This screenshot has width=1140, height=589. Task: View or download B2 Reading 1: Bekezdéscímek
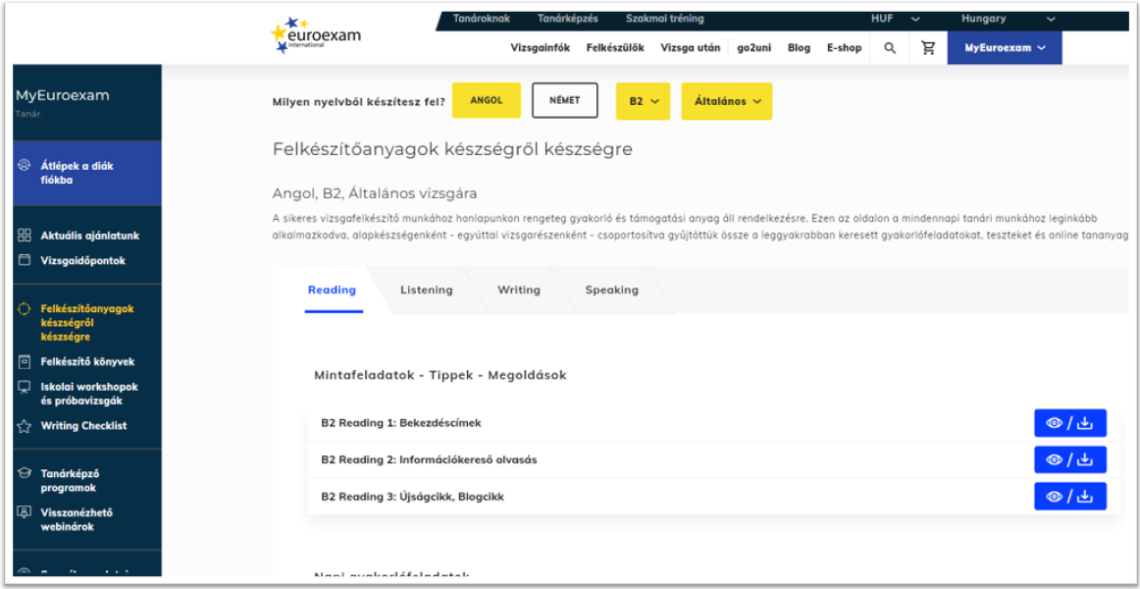[x=1070, y=423]
